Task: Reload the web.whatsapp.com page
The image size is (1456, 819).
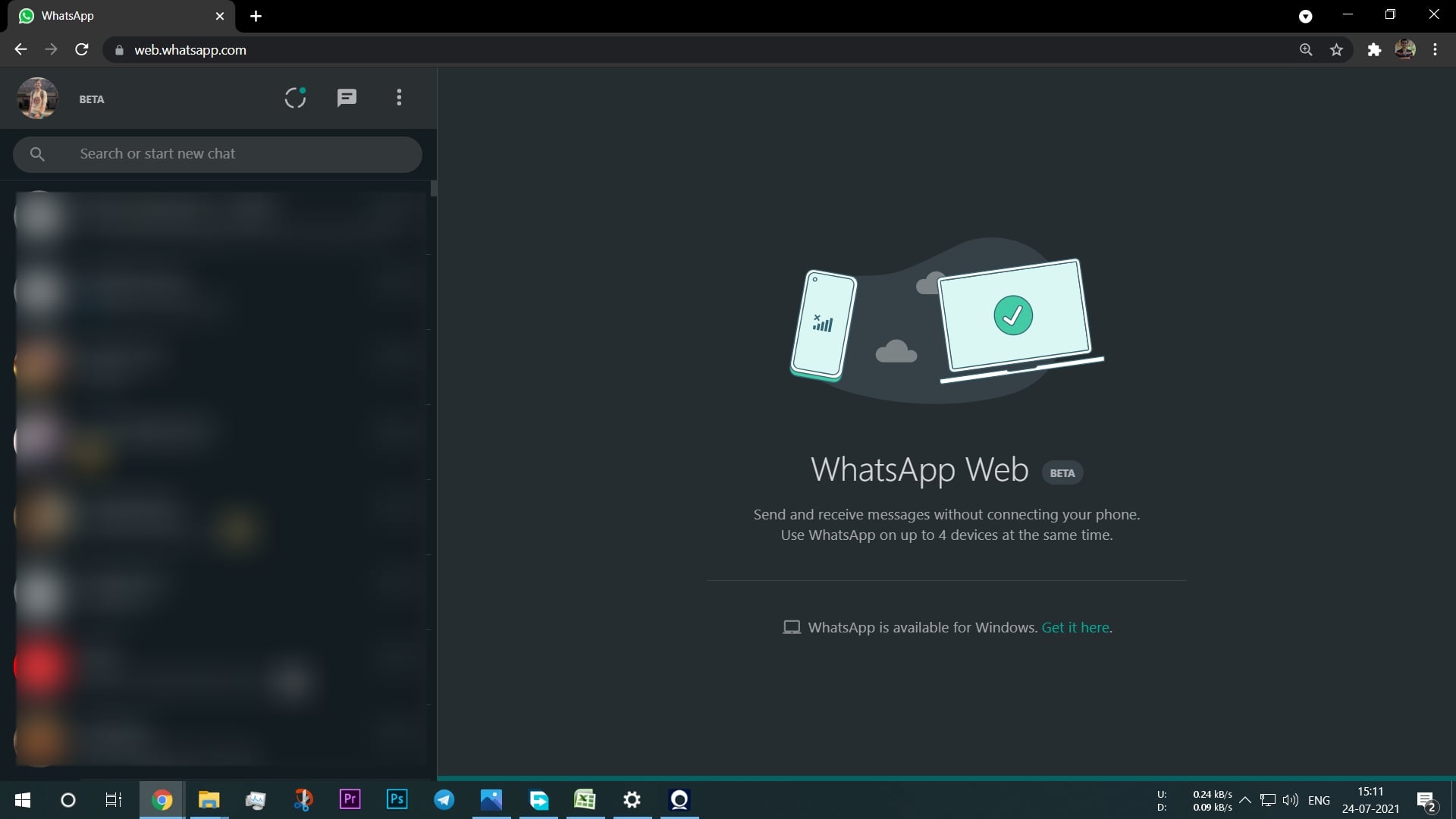Action: (82, 50)
